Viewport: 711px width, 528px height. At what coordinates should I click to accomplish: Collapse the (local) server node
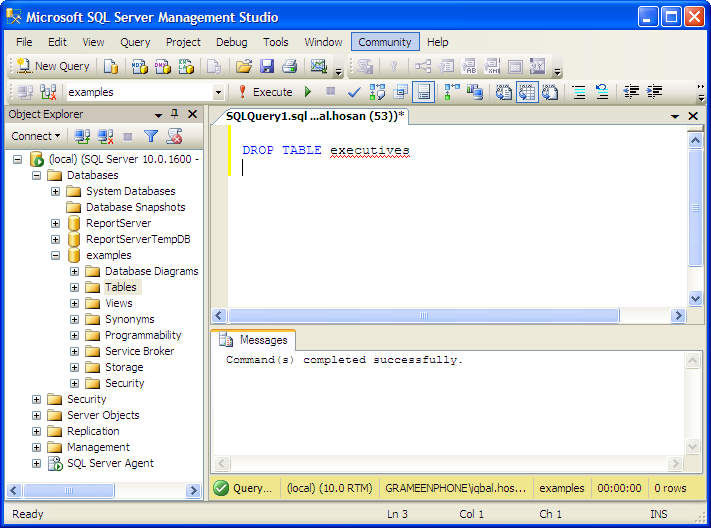[17, 159]
